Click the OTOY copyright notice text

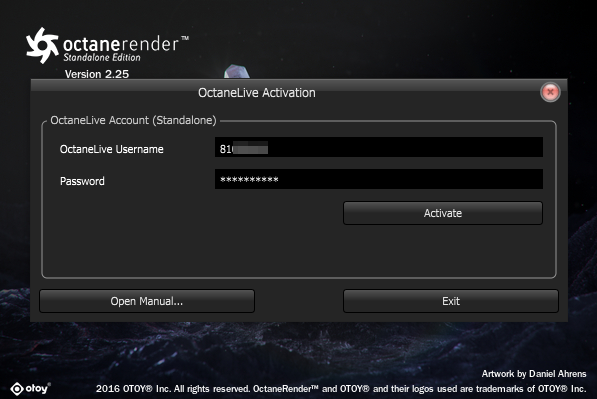[x=341, y=389]
